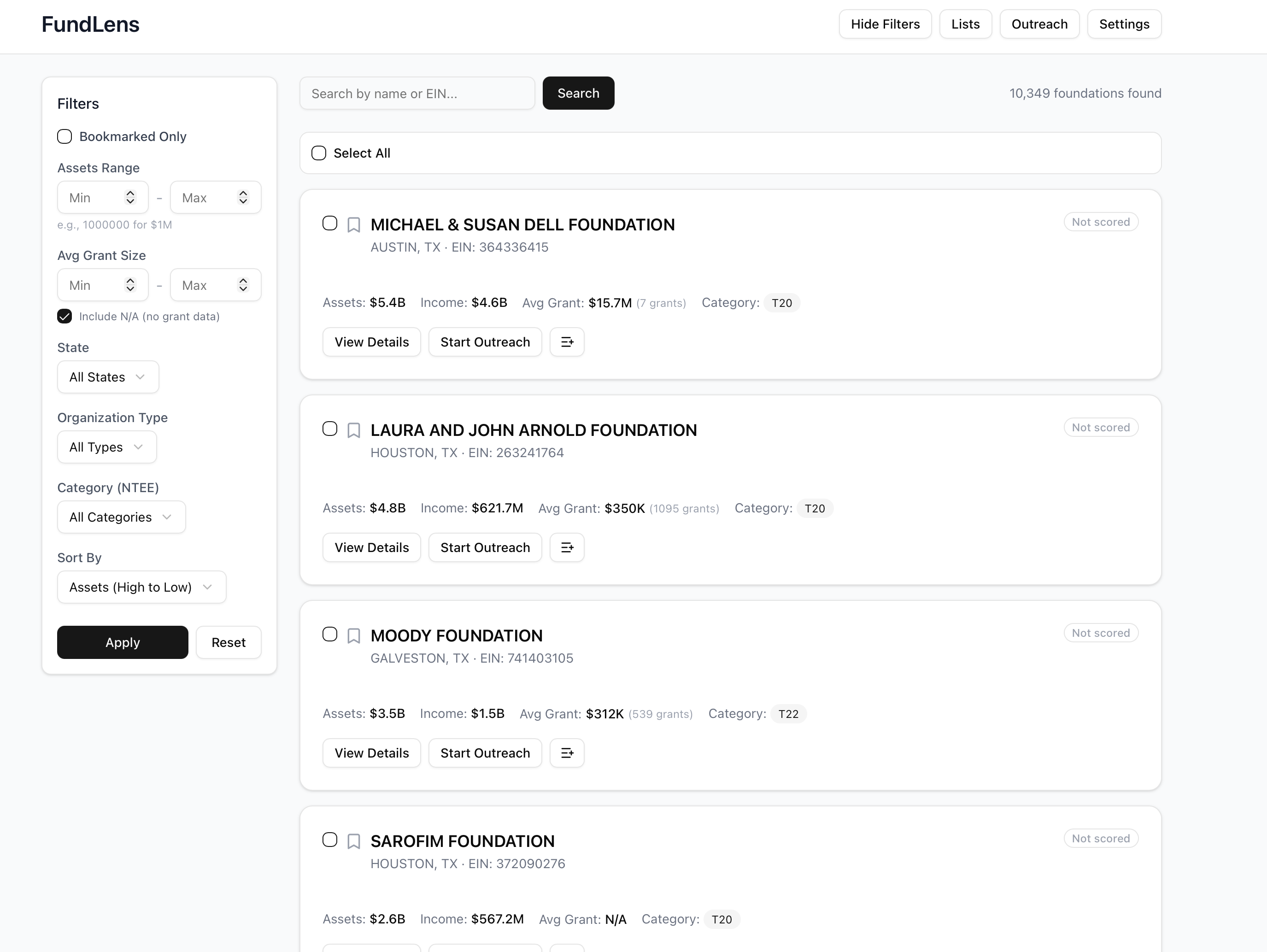Check the Select All checkbox
Viewport: 1267px width, 952px height.
[x=318, y=153]
